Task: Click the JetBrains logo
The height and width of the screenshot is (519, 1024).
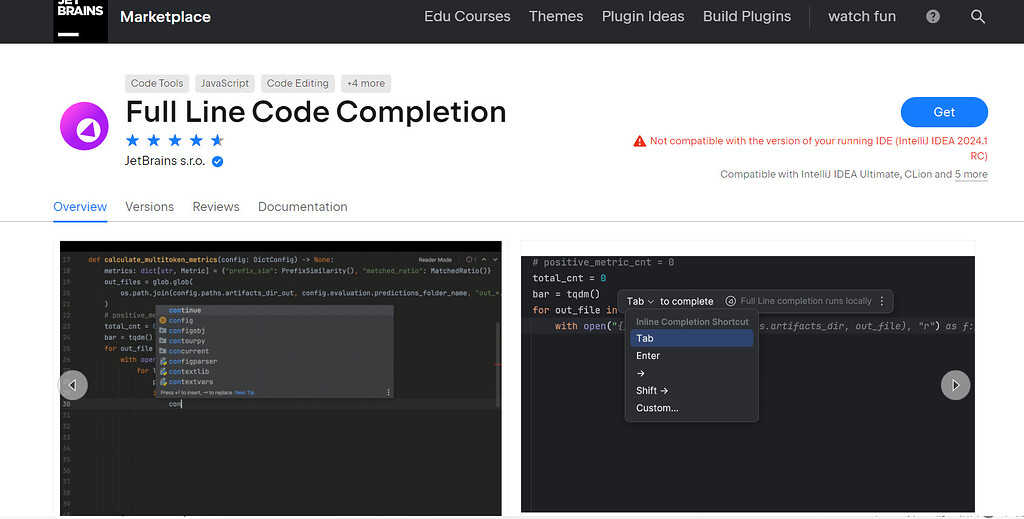Action: [80, 20]
